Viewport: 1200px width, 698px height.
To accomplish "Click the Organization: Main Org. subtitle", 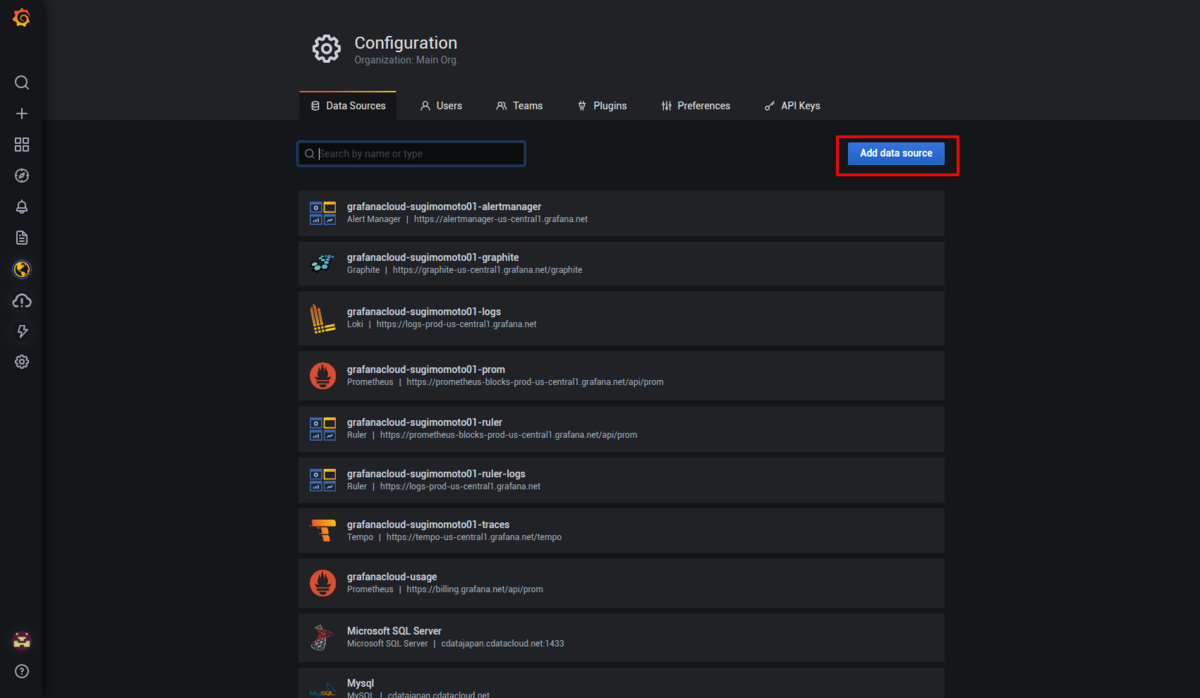I will (x=406, y=60).
